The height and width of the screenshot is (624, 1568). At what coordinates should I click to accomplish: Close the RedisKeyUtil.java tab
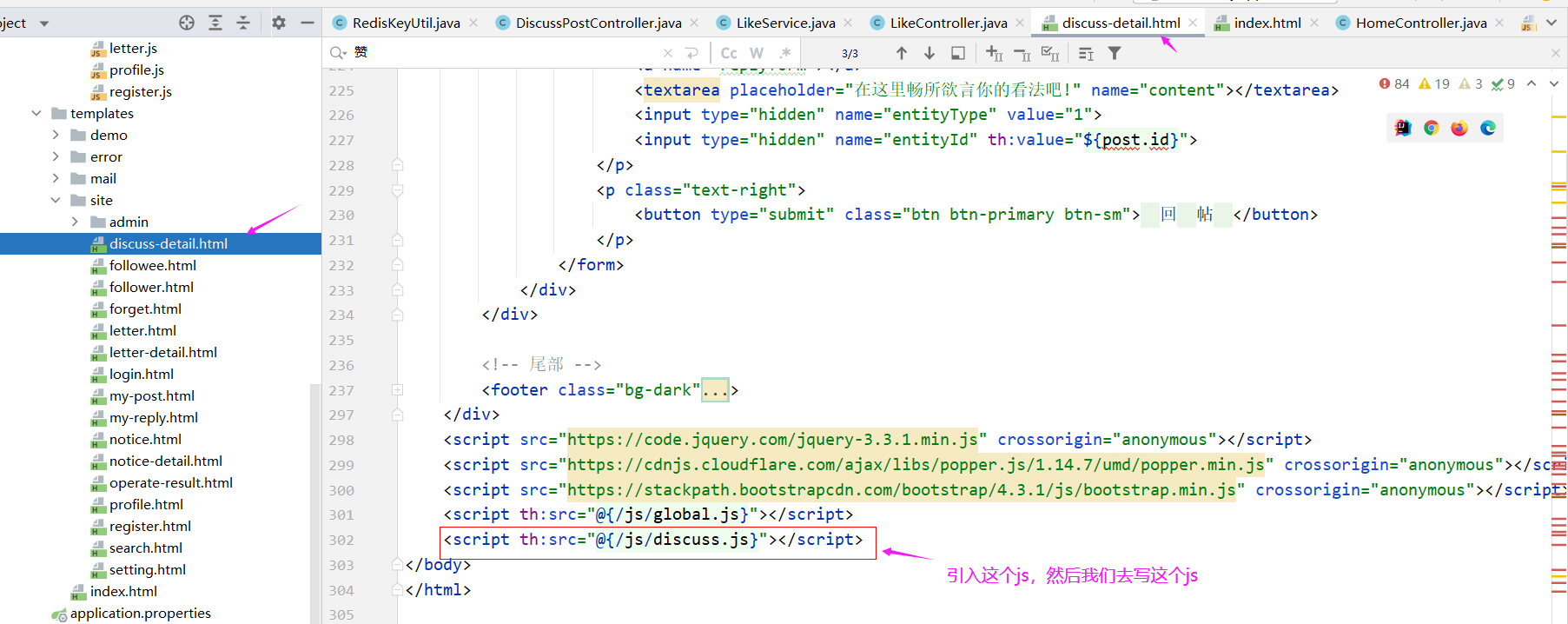[473, 23]
